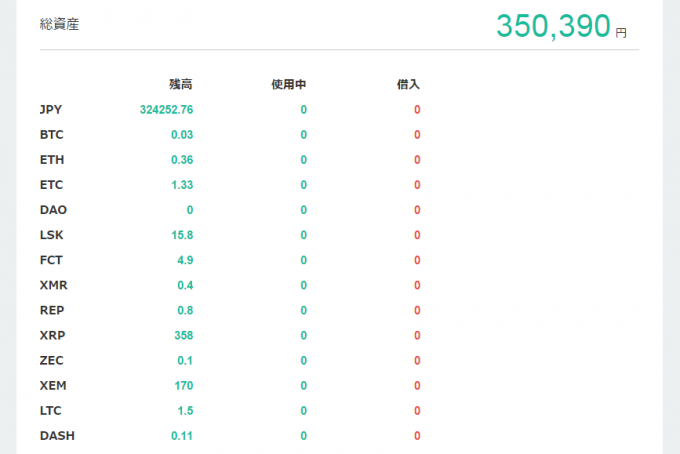Click the LTC balance 1.5
The image size is (680, 454).
[185, 411]
